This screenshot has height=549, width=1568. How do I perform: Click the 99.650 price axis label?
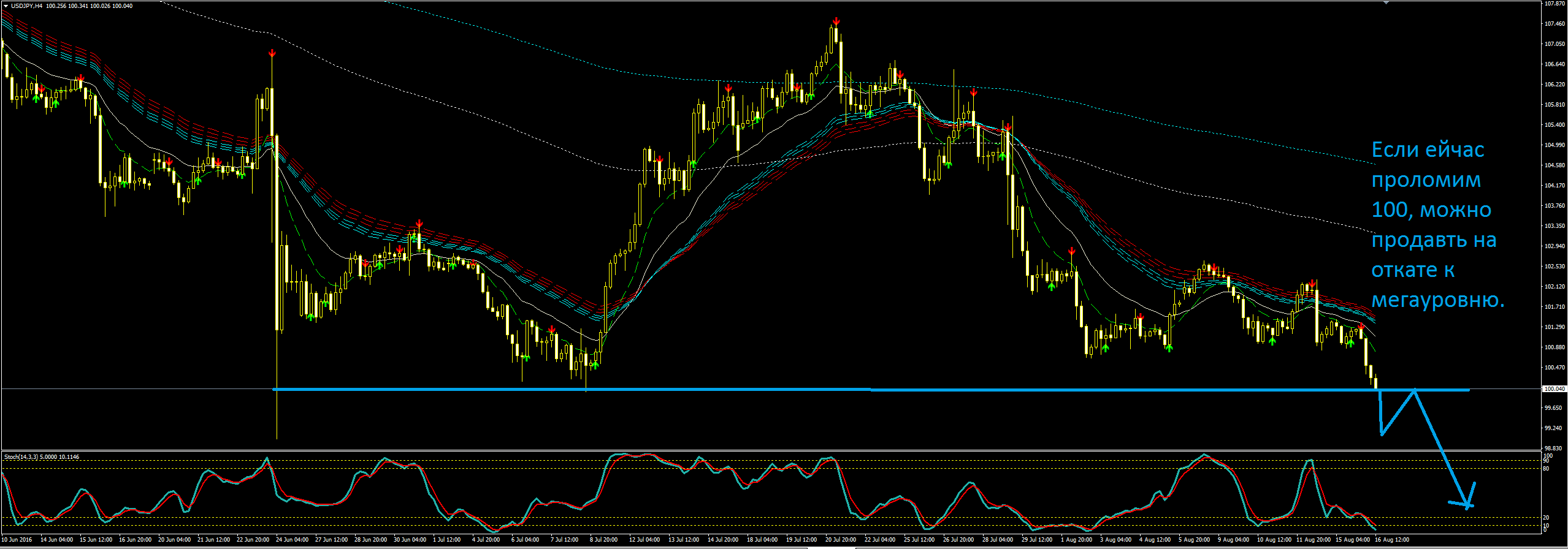tap(1553, 408)
